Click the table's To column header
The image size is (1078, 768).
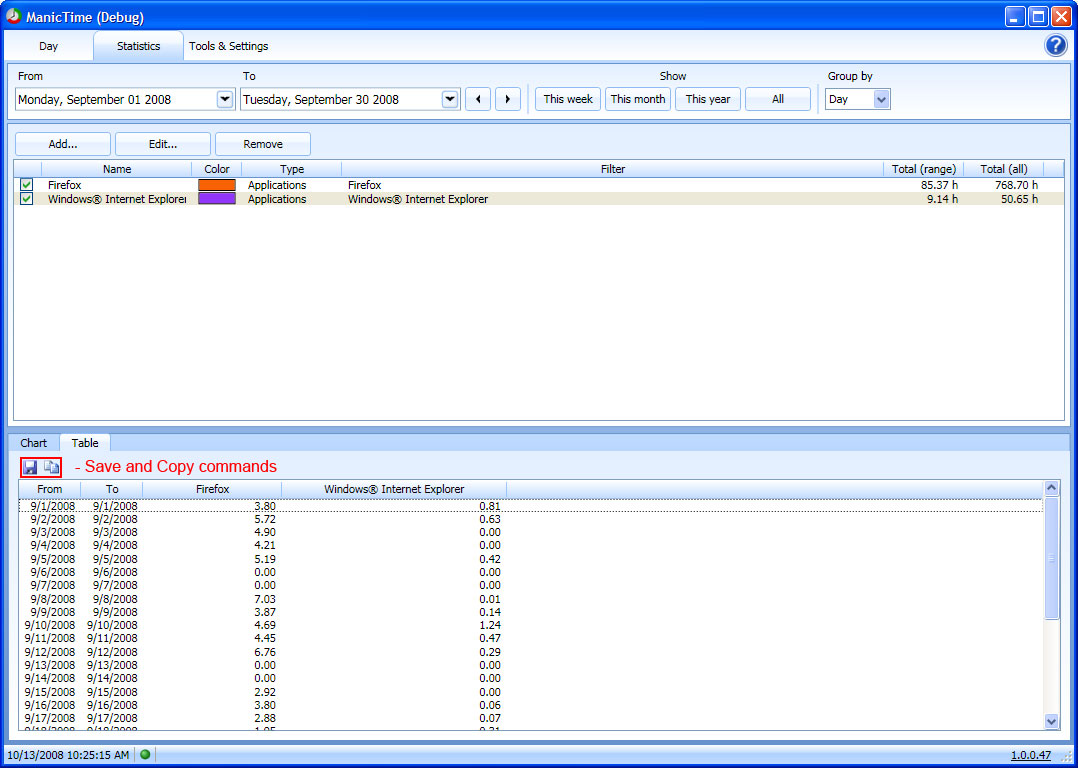112,490
